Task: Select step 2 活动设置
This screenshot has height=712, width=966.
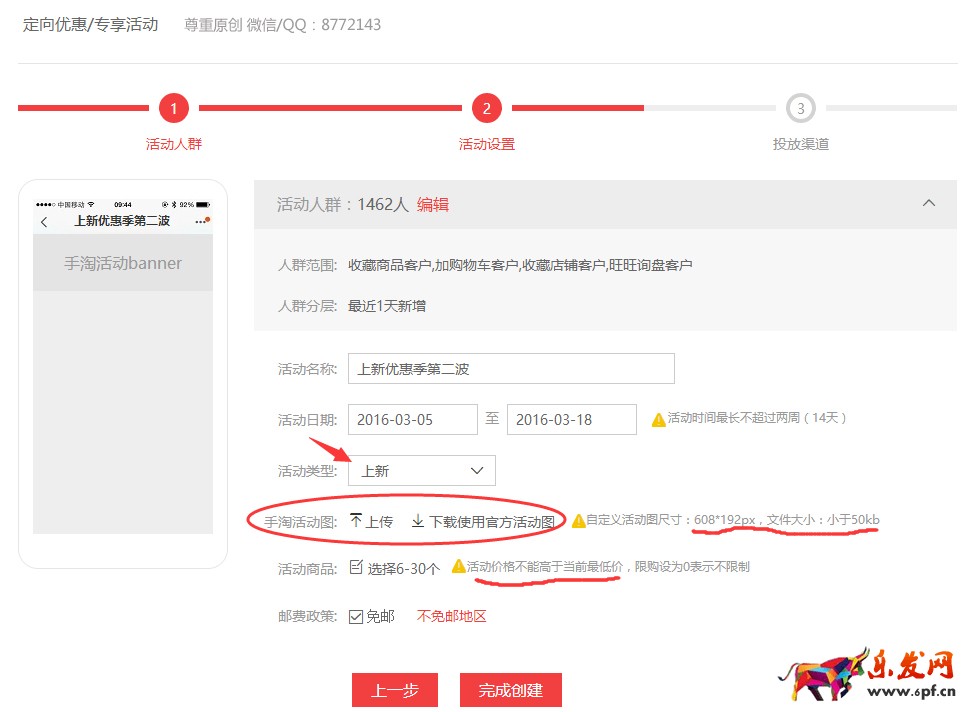Action: coord(487,109)
